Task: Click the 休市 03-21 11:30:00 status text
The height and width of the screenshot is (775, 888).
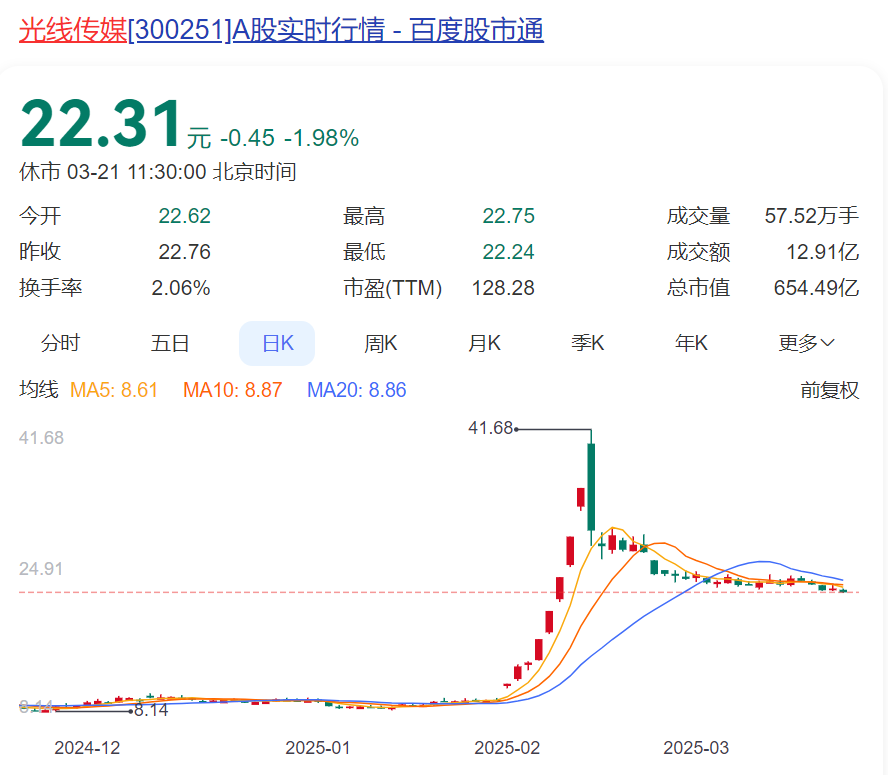Action: [157, 172]
